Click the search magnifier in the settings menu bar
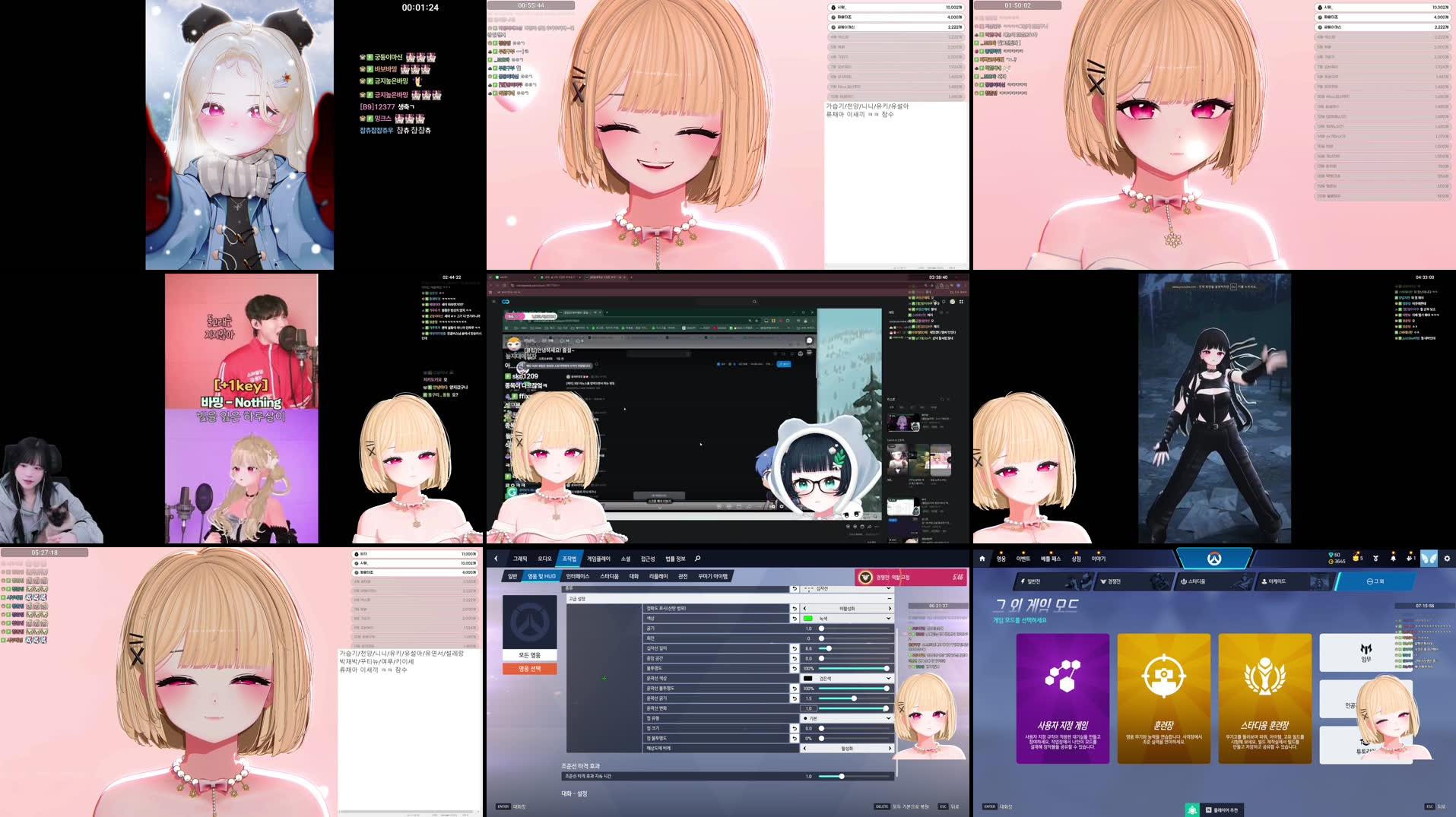The image size is (1456, 817). [697, 559]
